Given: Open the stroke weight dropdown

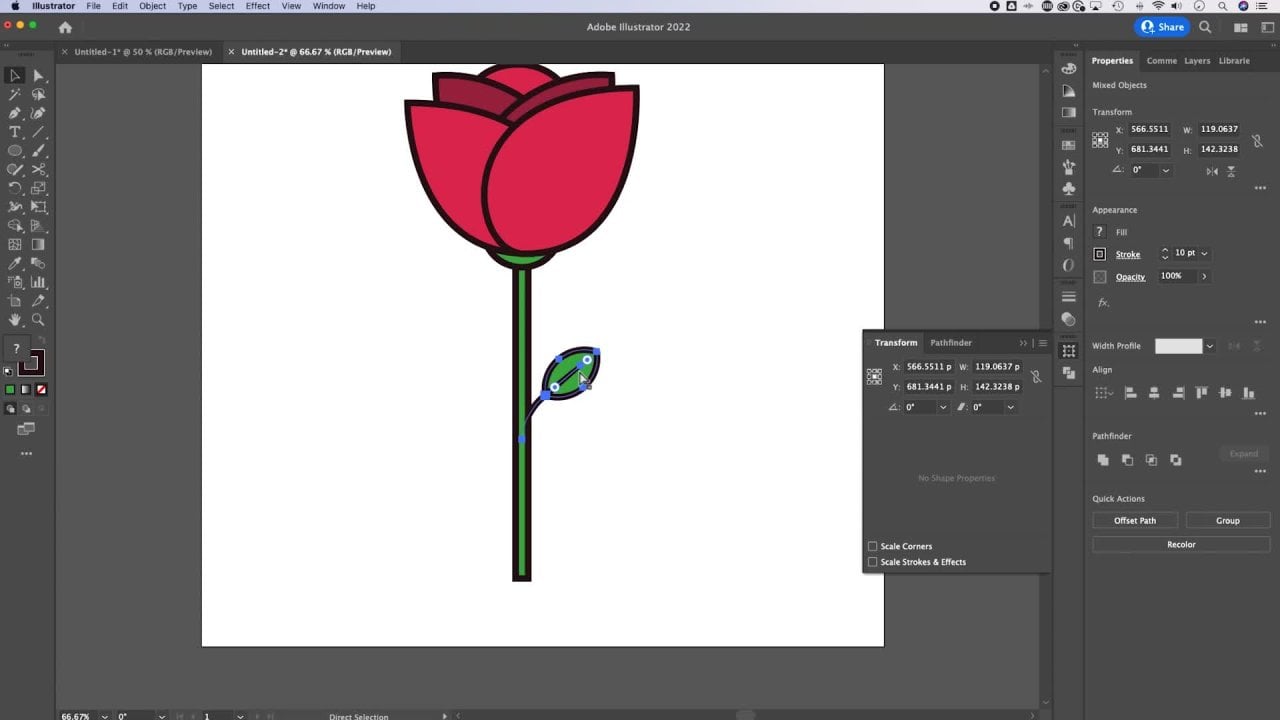Looking at the screenshot, I should click(1204, 254).
